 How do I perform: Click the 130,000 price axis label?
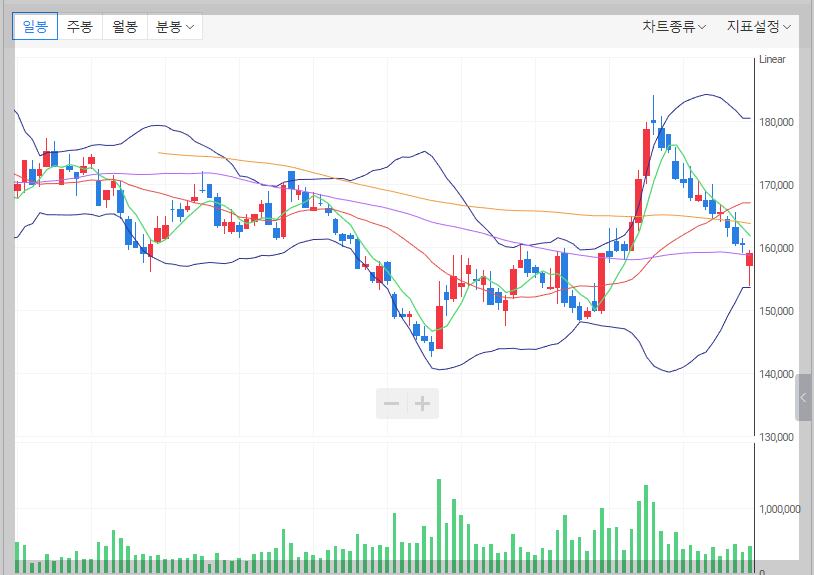pyautogui.click(x=776, y=437)
